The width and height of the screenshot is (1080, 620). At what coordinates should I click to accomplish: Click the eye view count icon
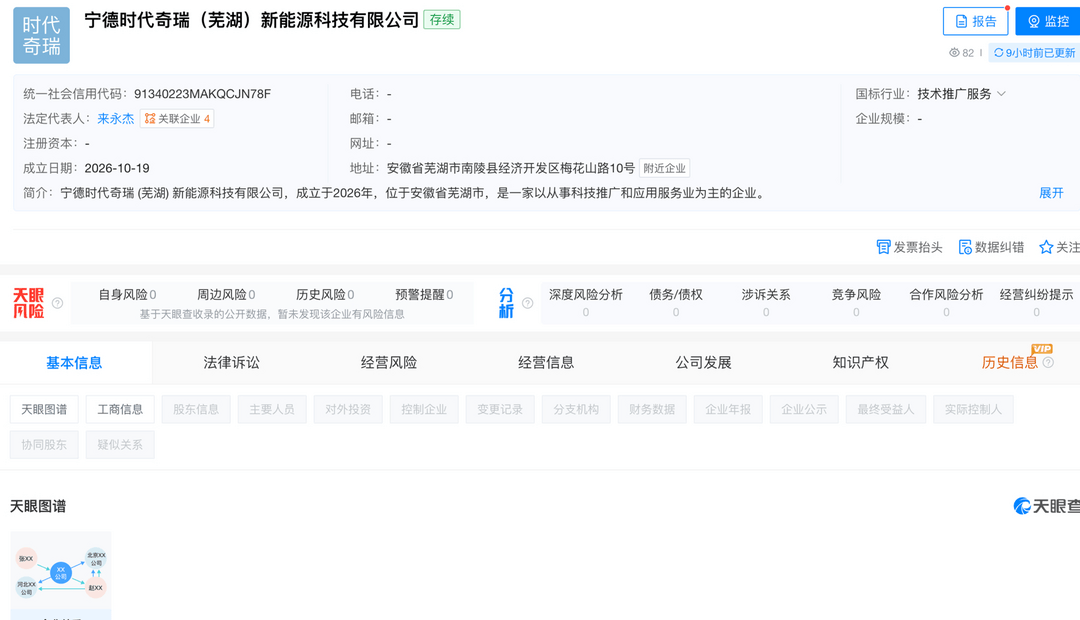(x=954, y=53)
